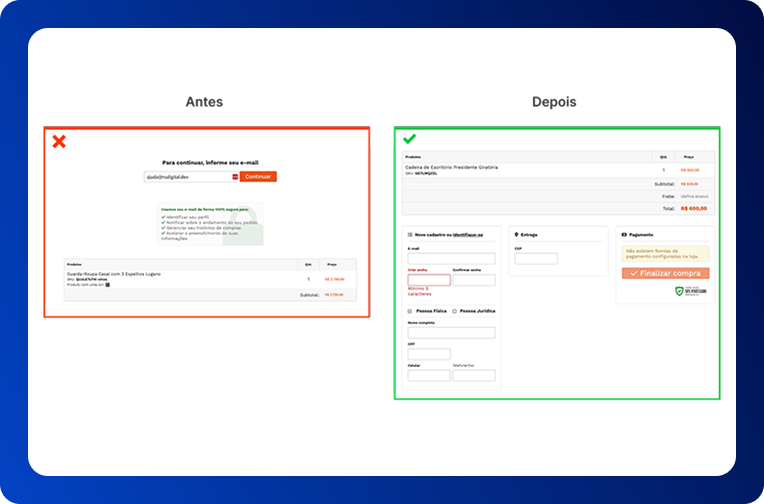Image resolution: width=764 pixels, height=504 pixels.
Task: Click the location pin icon beside Entrega
Action: point(516,235)
